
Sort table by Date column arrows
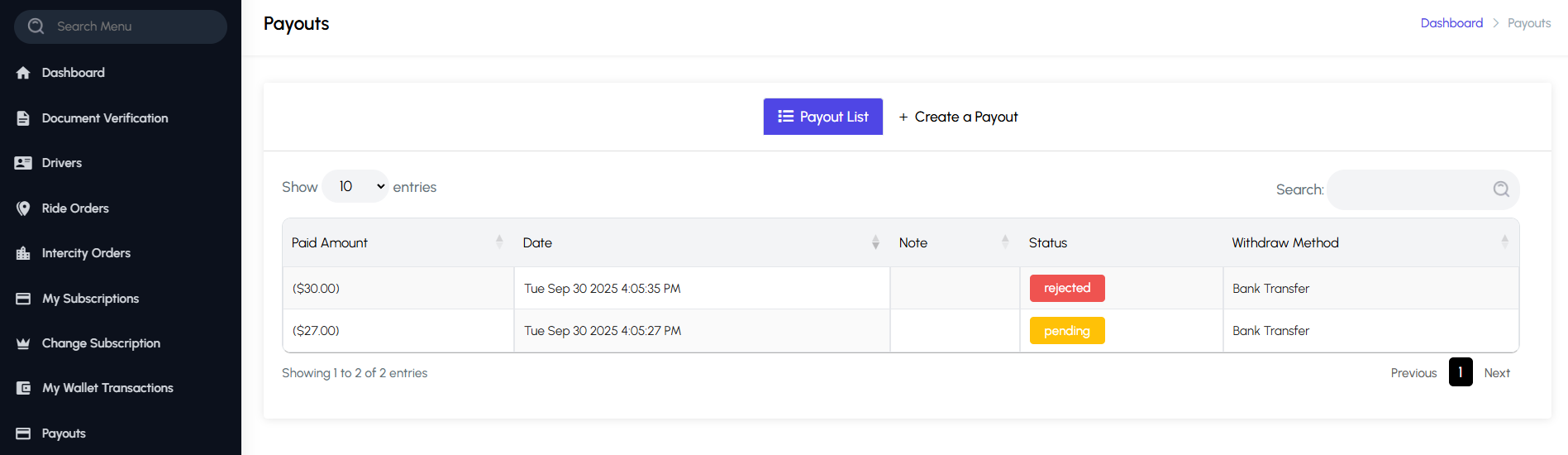click(875, 242)
